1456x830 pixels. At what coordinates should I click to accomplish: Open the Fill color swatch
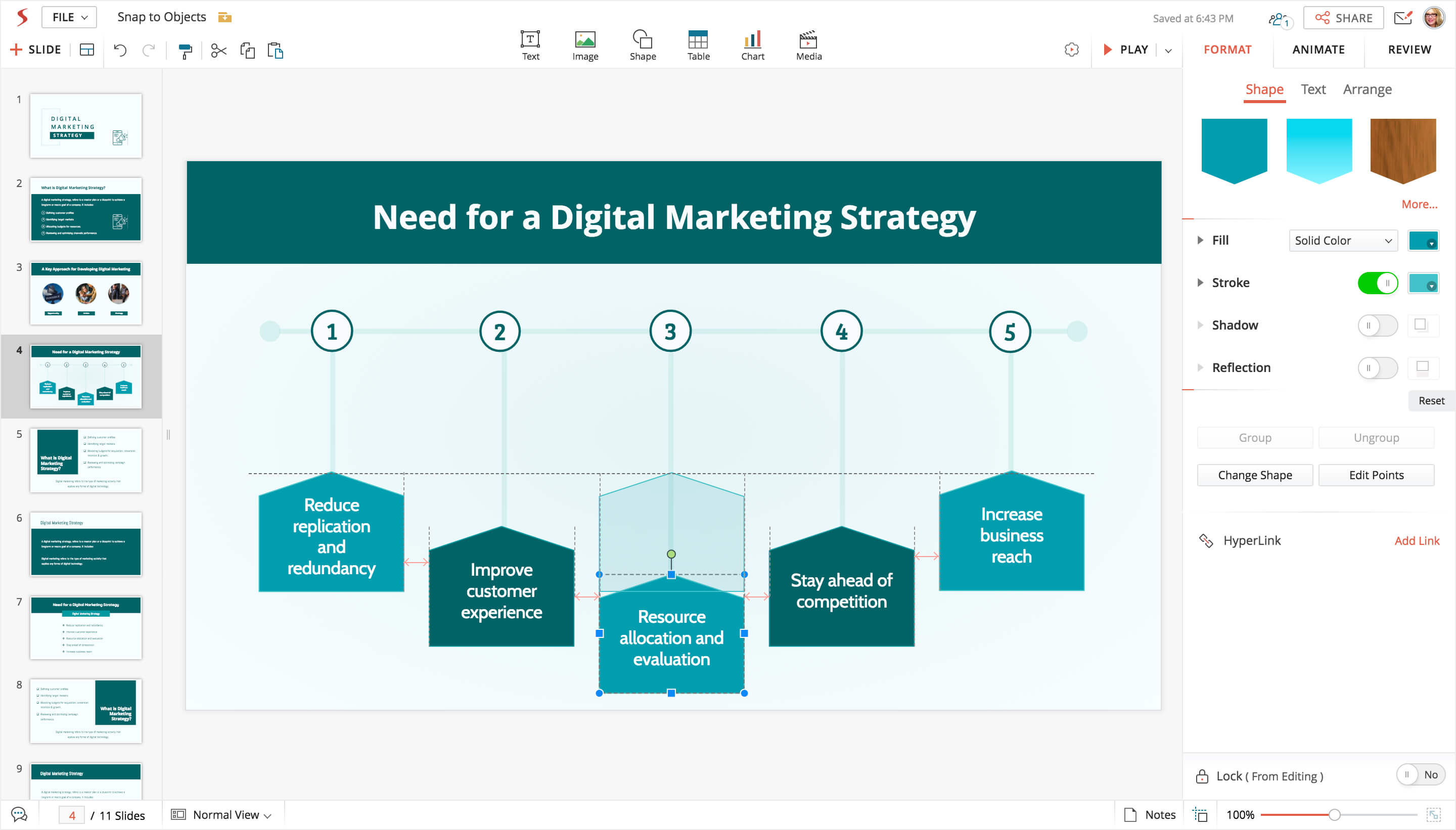1423,241
